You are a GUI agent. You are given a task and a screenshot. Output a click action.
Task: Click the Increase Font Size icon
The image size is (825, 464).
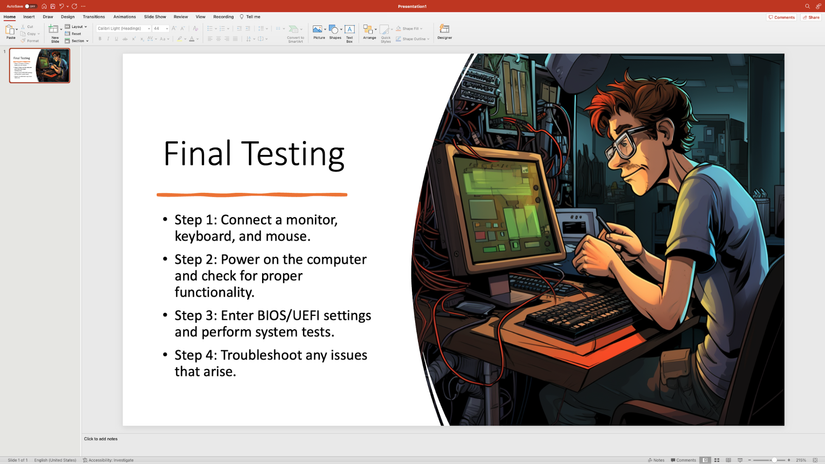[x=174, y=28]
